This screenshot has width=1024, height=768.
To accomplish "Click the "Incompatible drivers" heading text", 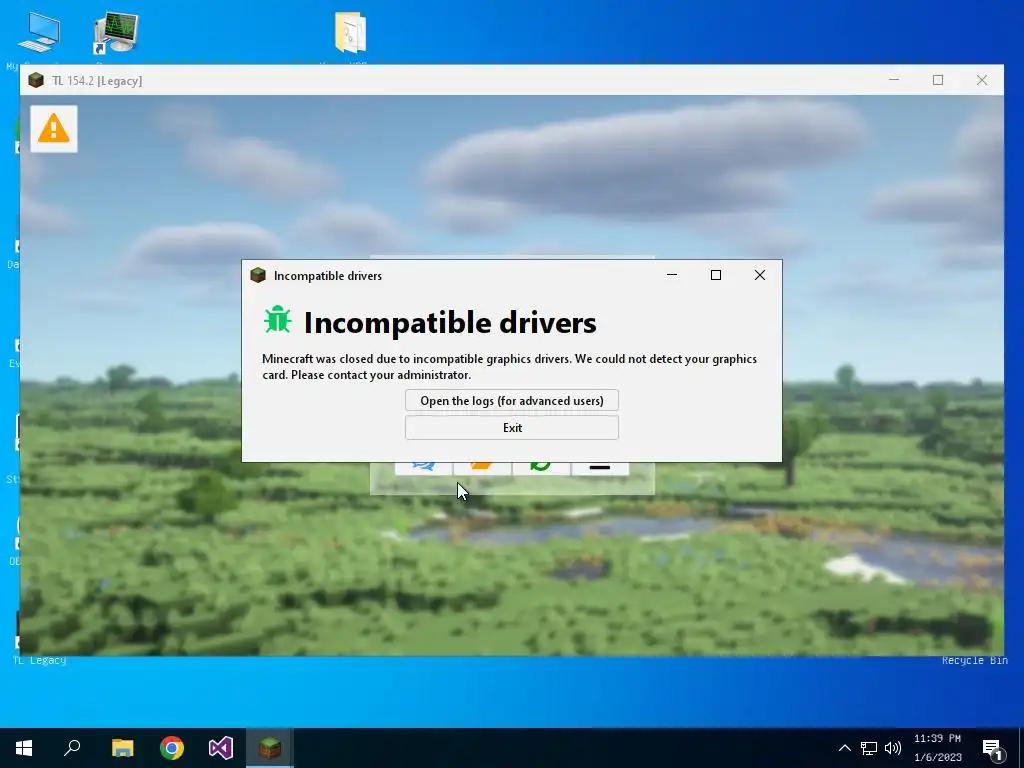I will click(x=450, y=323).
